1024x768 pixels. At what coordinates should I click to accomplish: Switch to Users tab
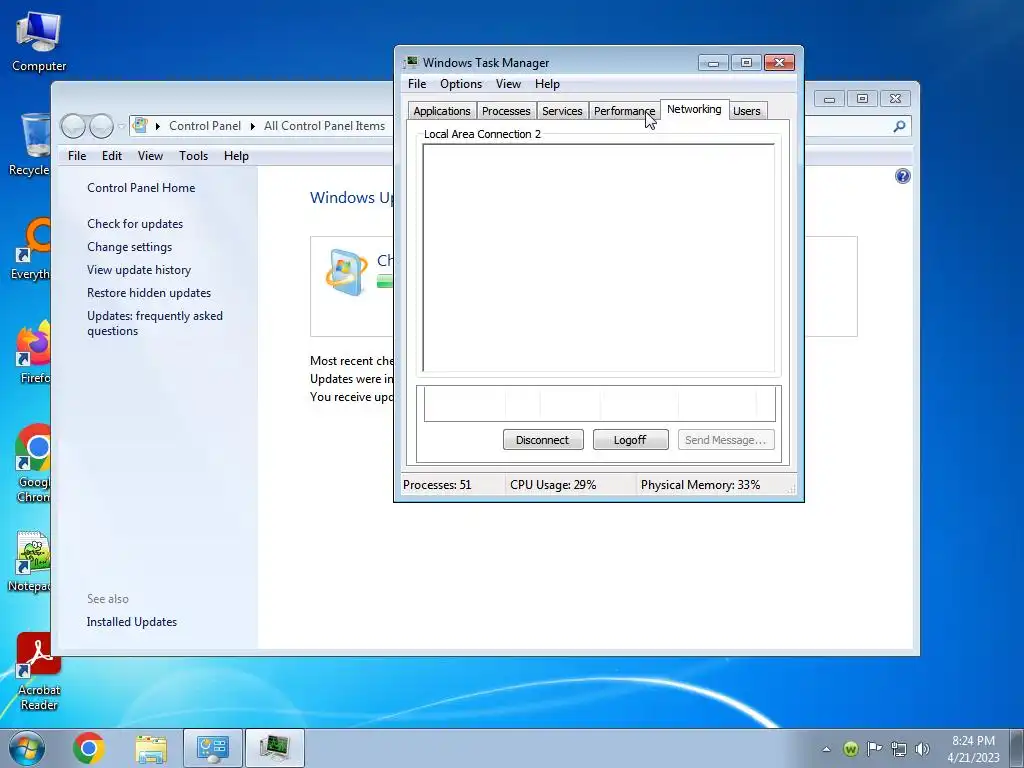point(746,111)
